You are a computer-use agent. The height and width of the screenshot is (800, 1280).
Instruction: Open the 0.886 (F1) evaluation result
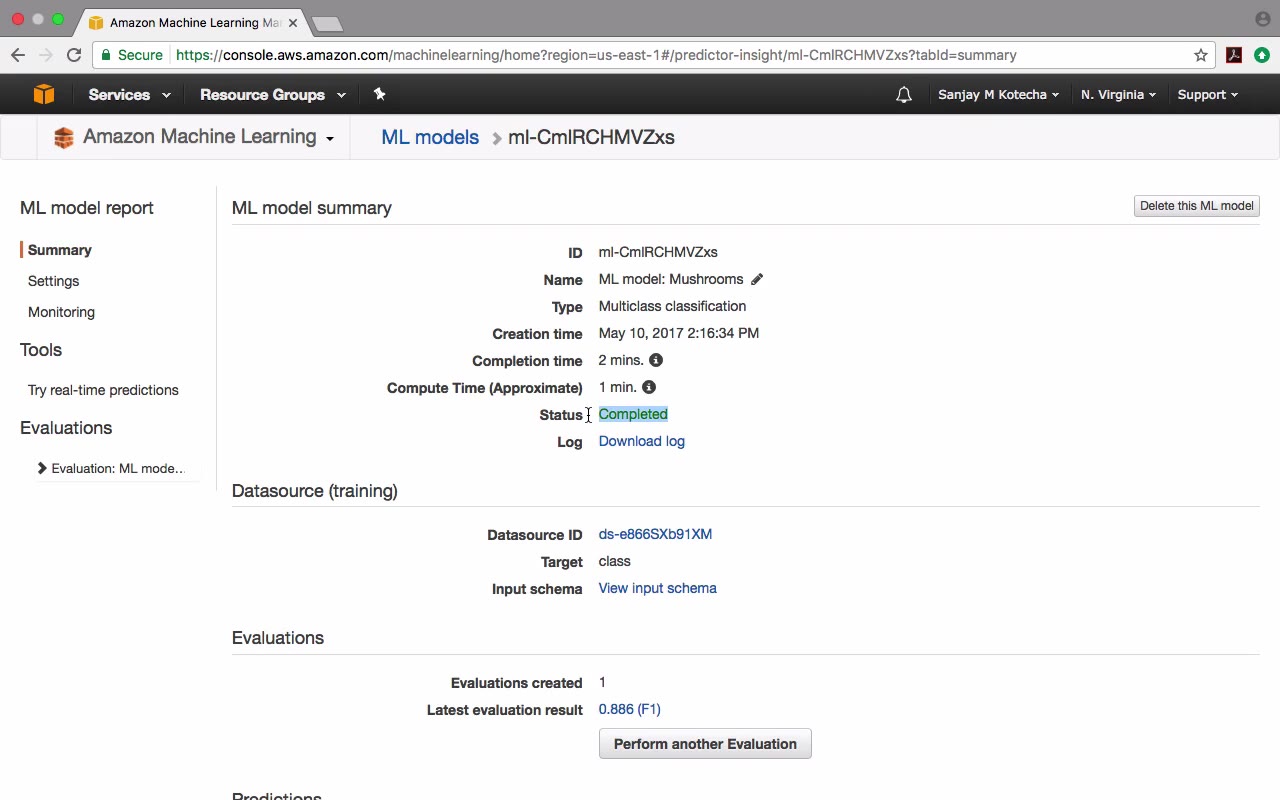630,709
